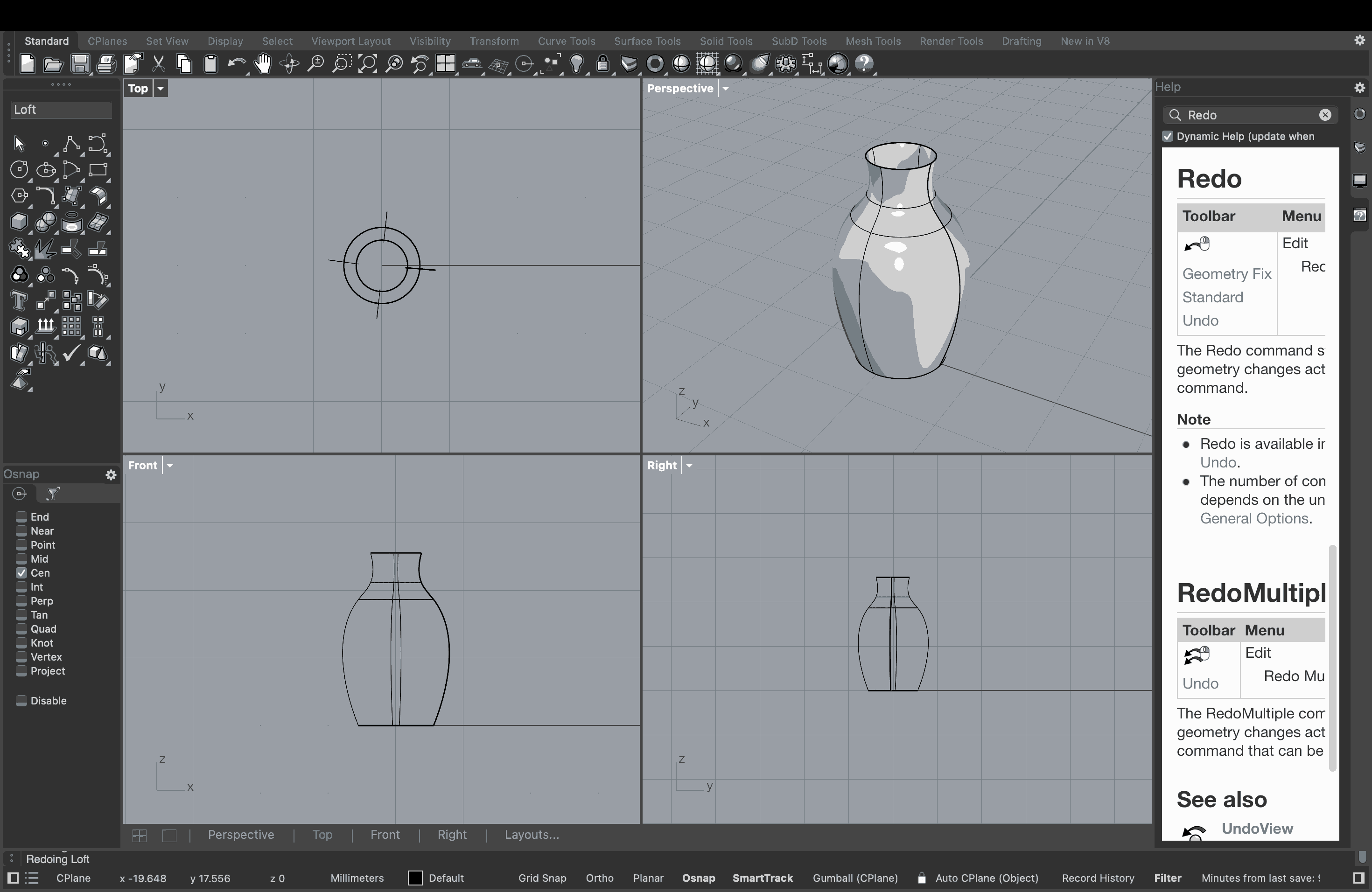The image size is (1372, 892).
Task: Open the General Options help link
Action: coord(1254,519)
